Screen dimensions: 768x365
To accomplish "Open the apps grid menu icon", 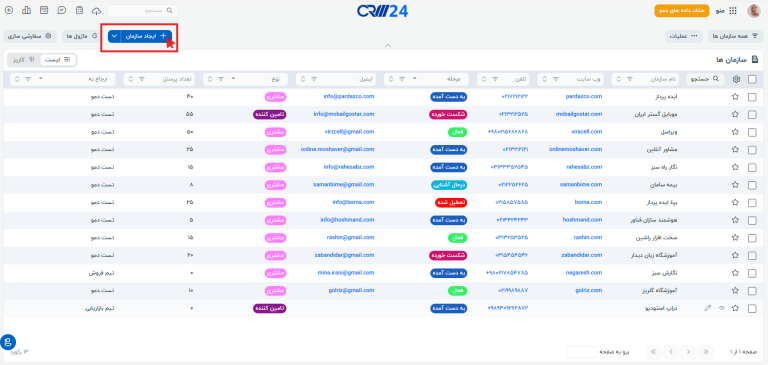I will click(x=733, y=11).
